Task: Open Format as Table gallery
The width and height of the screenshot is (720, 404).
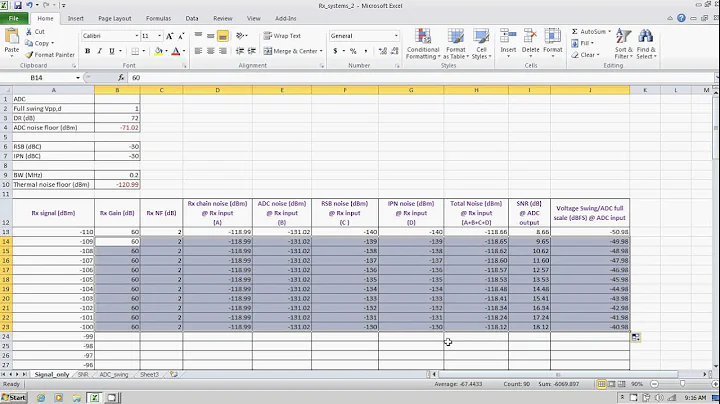Action: coord(456,44)
